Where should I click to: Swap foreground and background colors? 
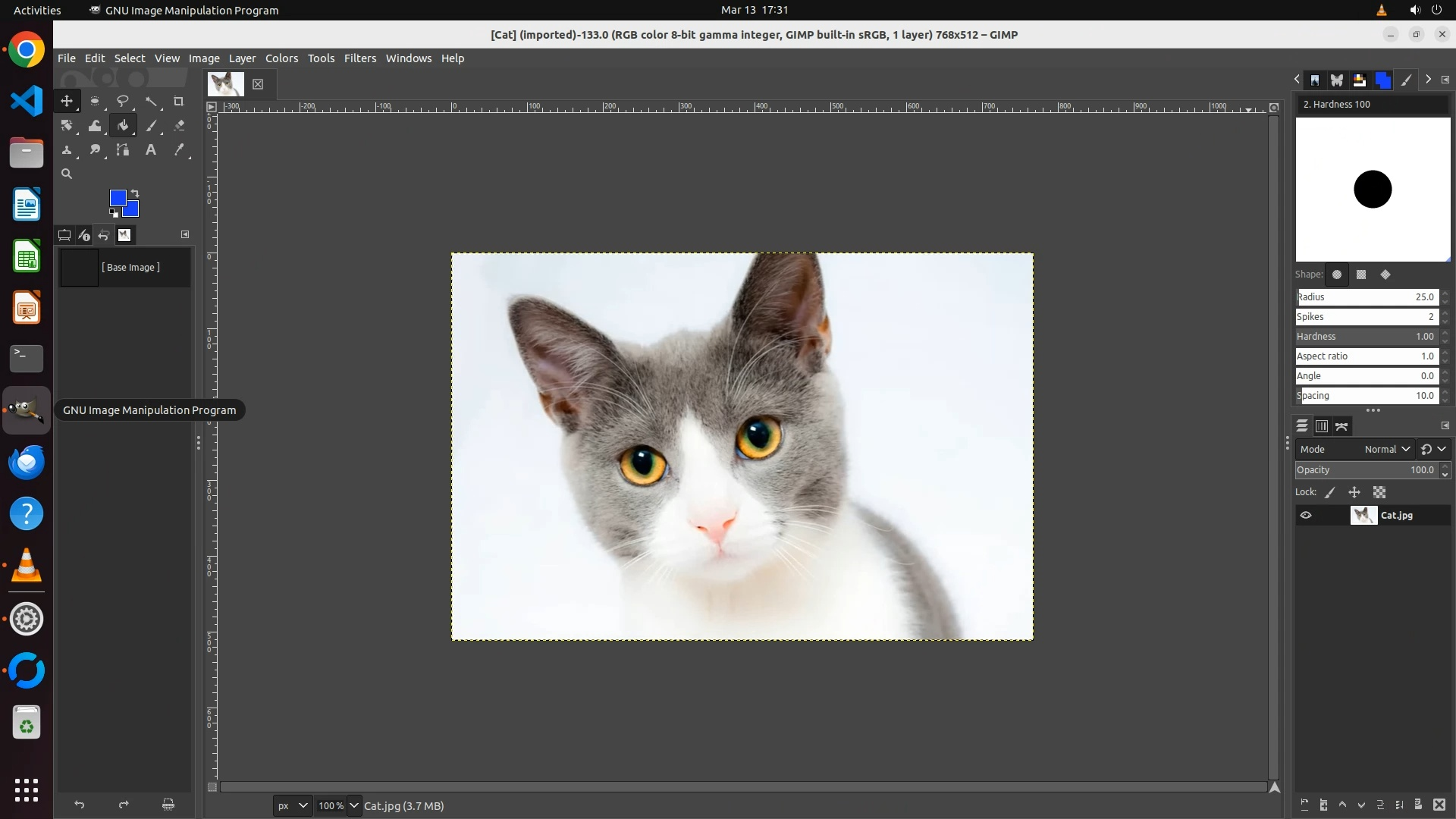[x=135, y=193]
